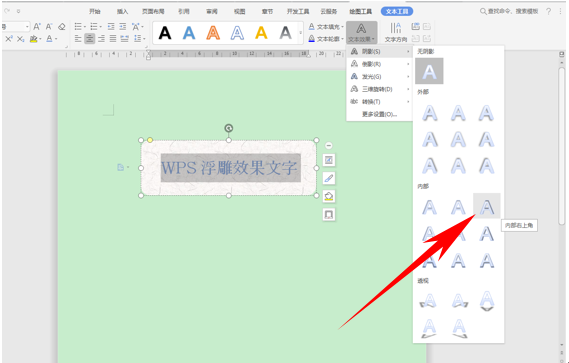
Task: Open the 发光(G) glow submenu
Action: (380, 77)
